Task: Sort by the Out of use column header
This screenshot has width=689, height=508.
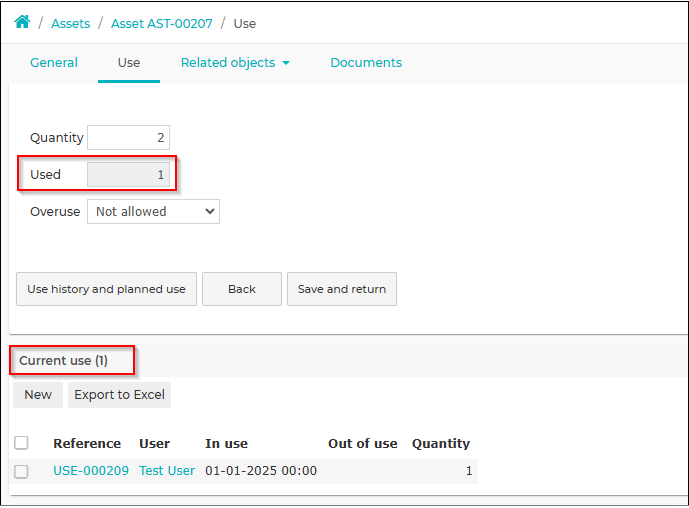Action: point(363,444)
